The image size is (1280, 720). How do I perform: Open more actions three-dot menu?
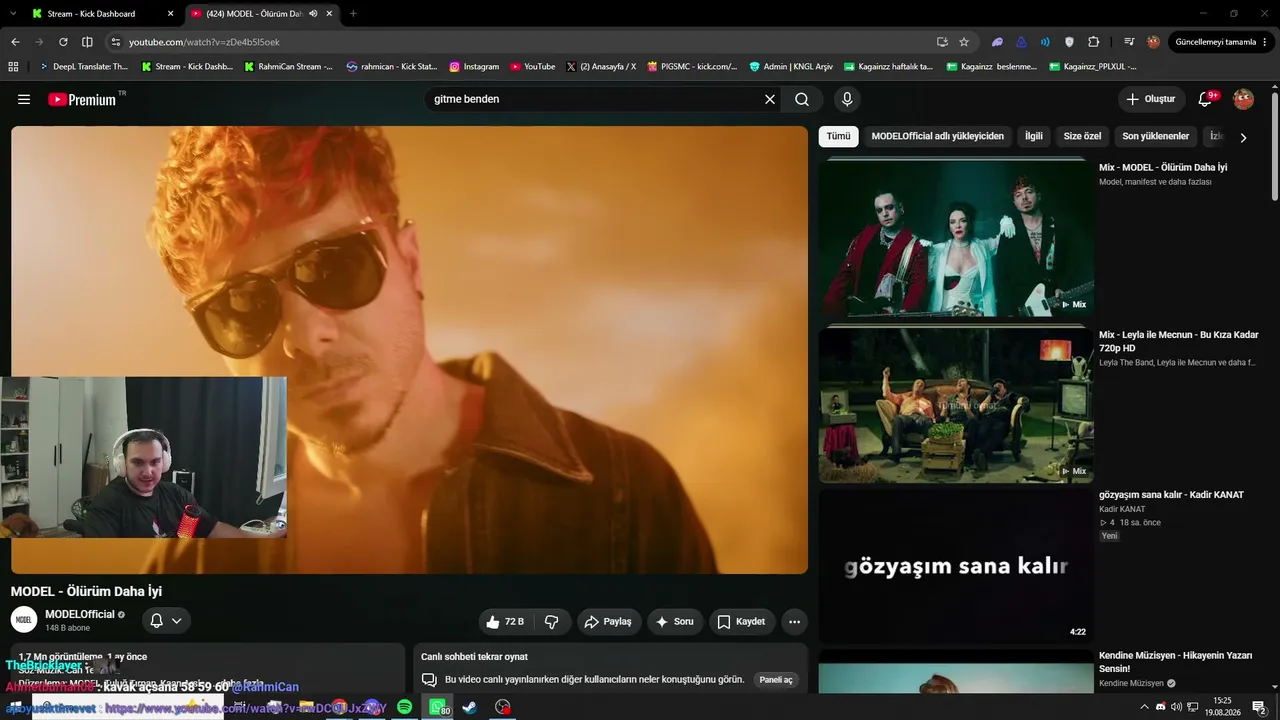click(794, 622)
